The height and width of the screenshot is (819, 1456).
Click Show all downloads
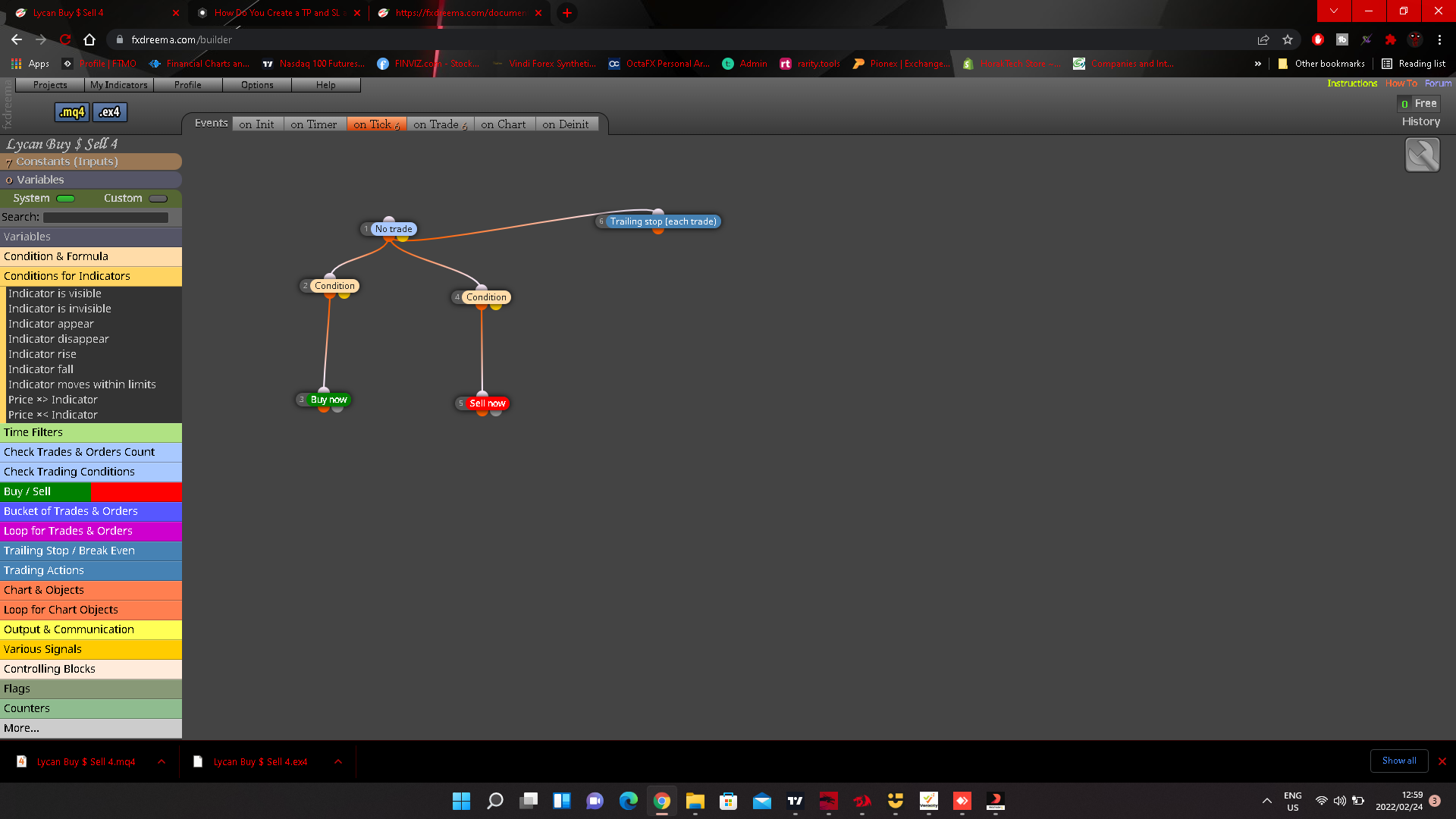coord(1399,761)
